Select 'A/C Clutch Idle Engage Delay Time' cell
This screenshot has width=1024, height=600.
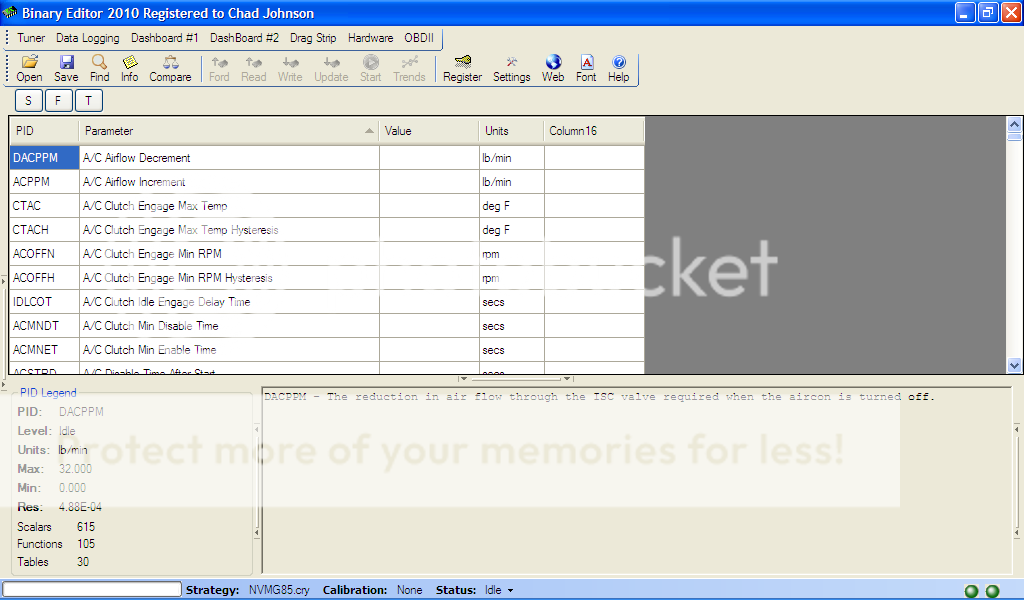click(229, 302)
